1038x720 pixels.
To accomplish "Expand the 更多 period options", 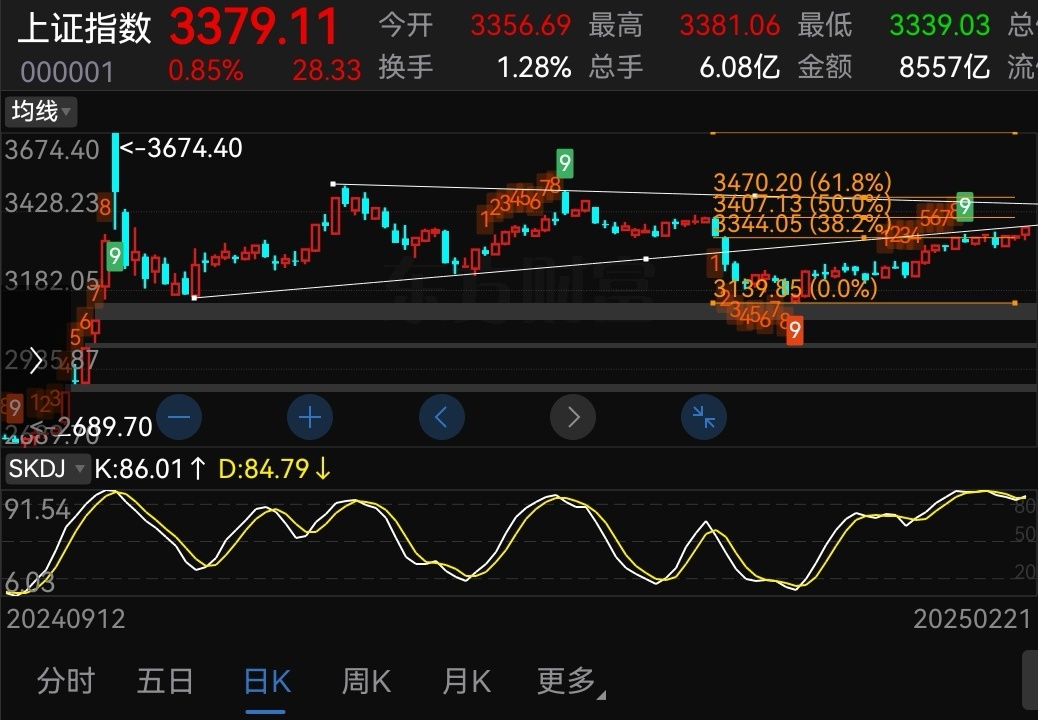I will coord(570,682).
